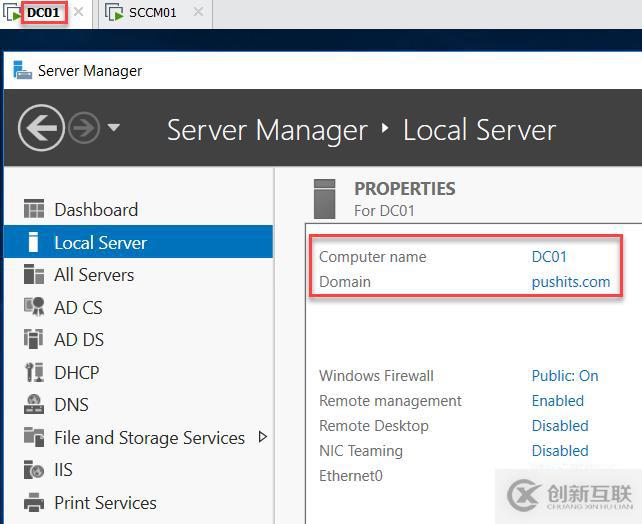Click the IIS web server icon

34,469
